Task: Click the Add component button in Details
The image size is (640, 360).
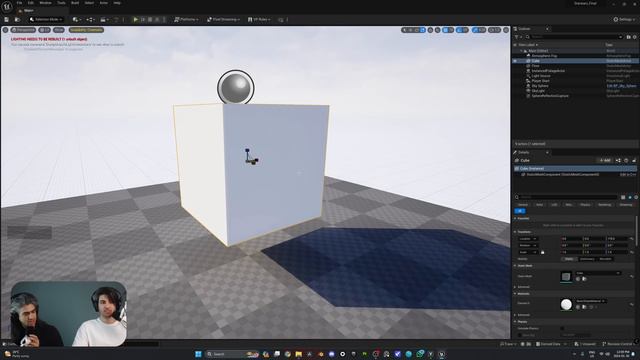Action: click(605, 160)
